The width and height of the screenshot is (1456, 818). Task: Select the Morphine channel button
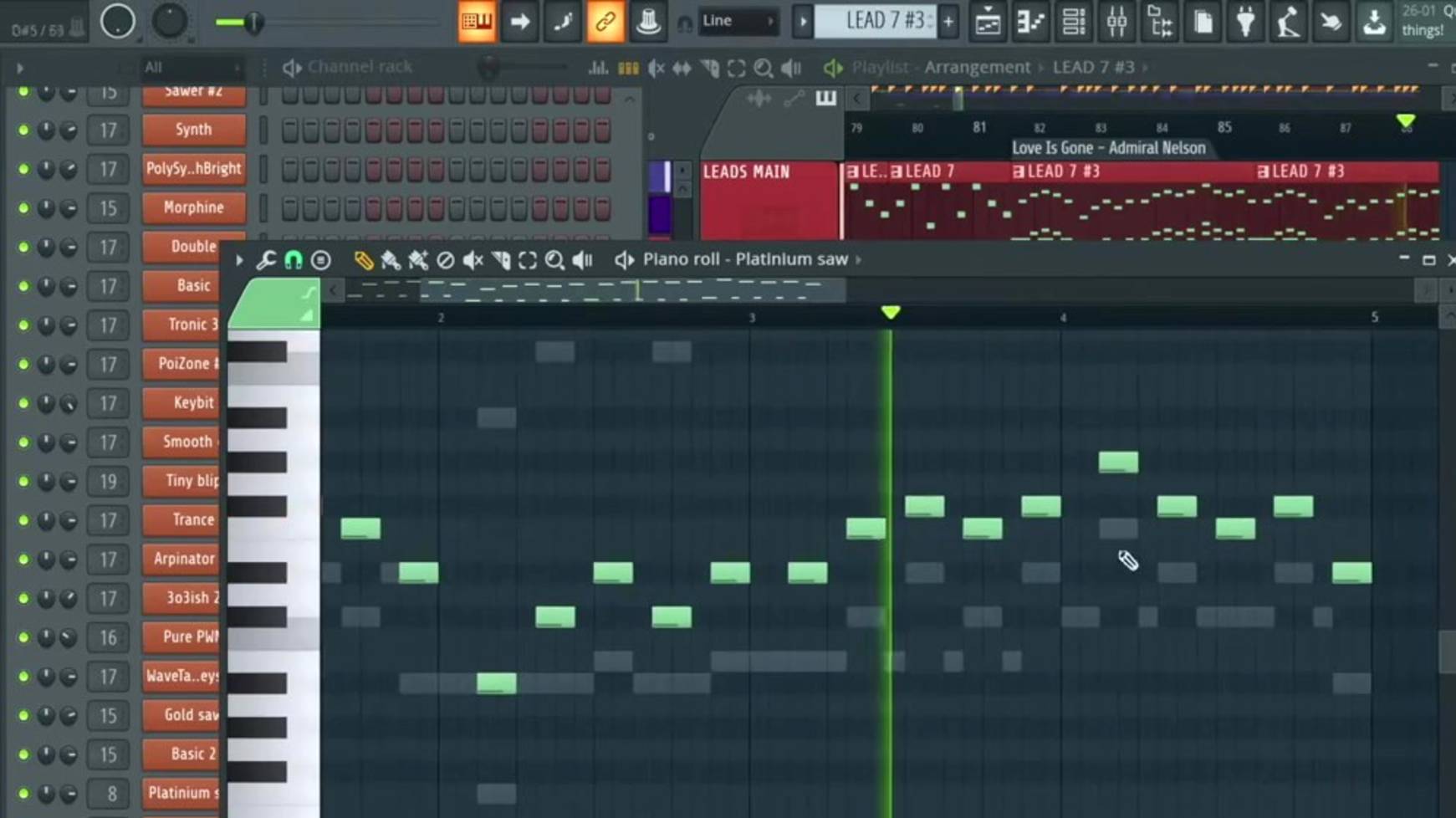pos(193,207)
